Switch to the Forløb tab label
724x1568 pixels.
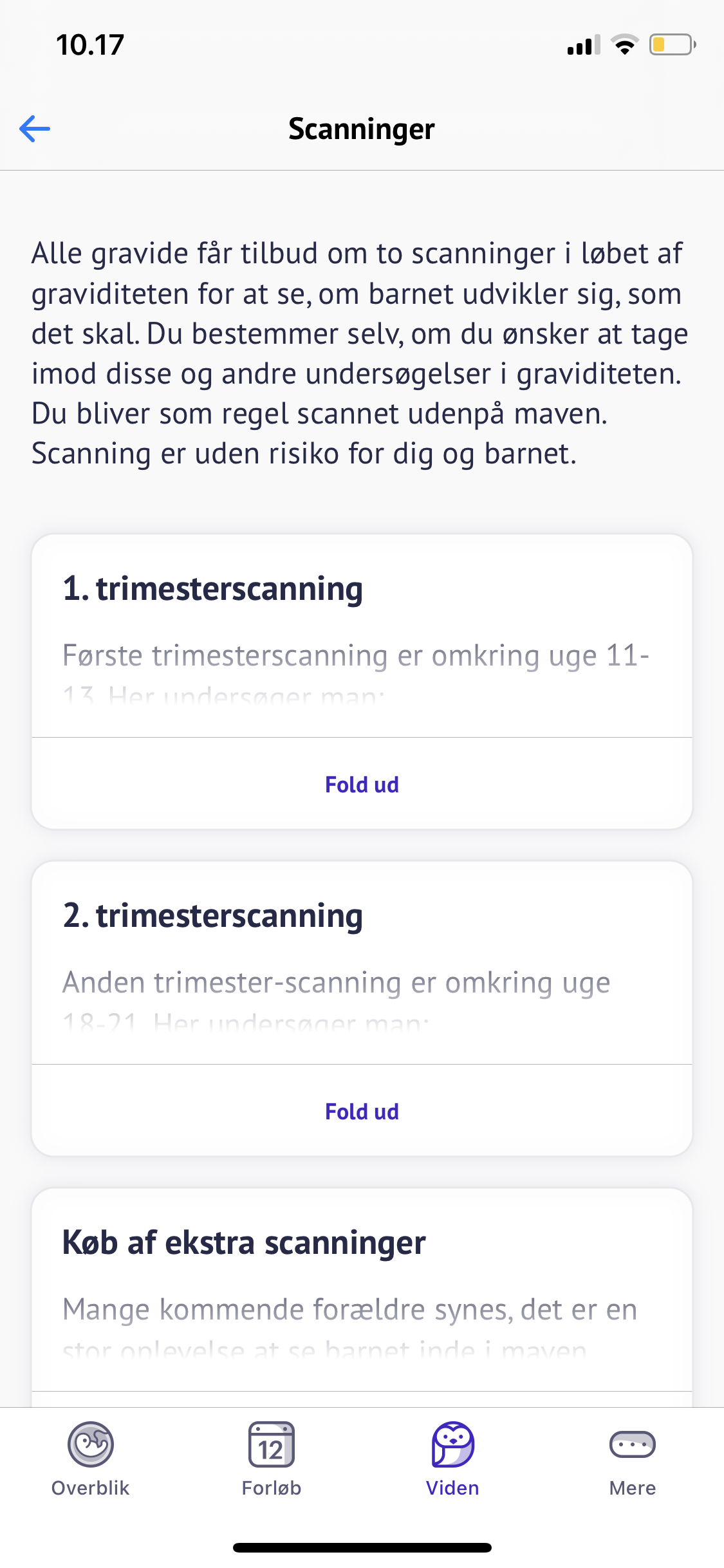point(271,1488)
